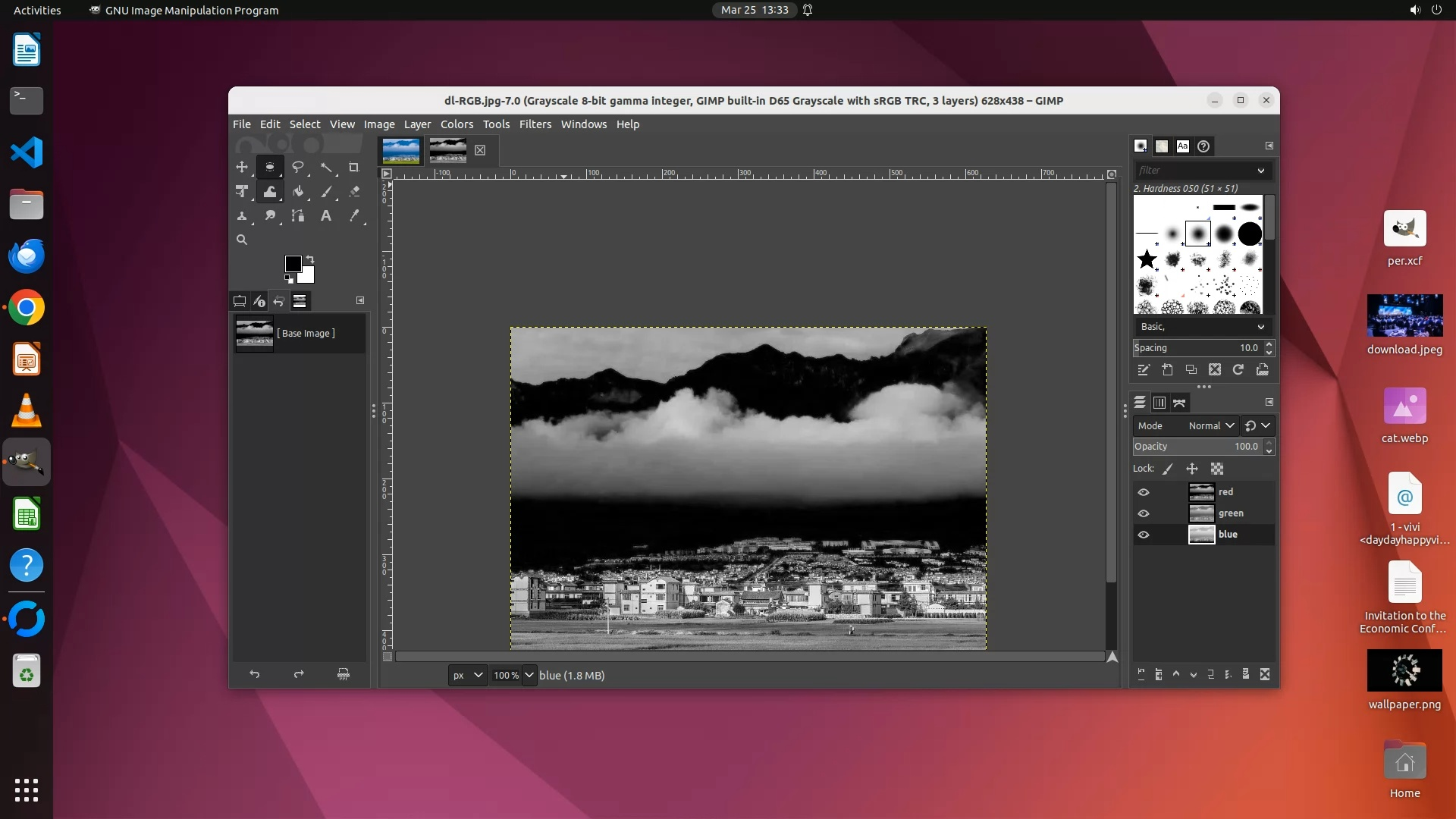Select the Text tool
The image size is (1456, 819).
[326, 216]
